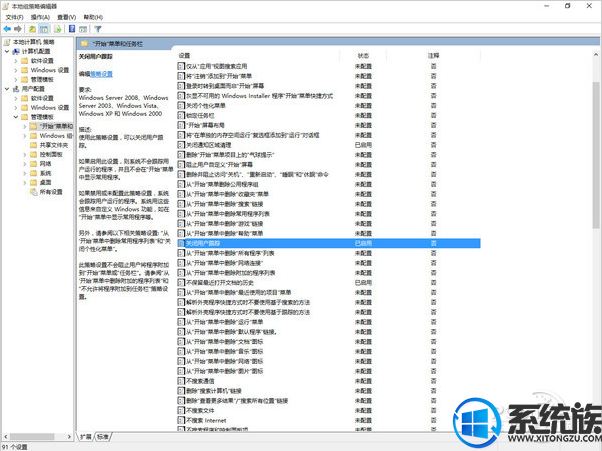Image resolution: width=602 pixels, height=451 pixels.
Task: Click the Back arrow toolbar icon
Action: [7, 29]
